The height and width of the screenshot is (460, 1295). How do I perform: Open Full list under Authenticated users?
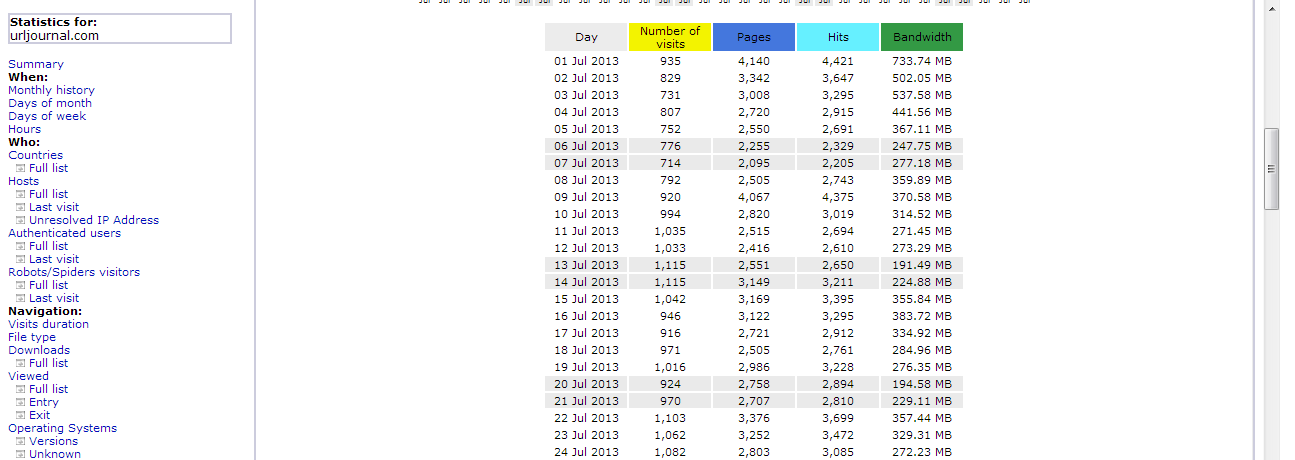48,246
